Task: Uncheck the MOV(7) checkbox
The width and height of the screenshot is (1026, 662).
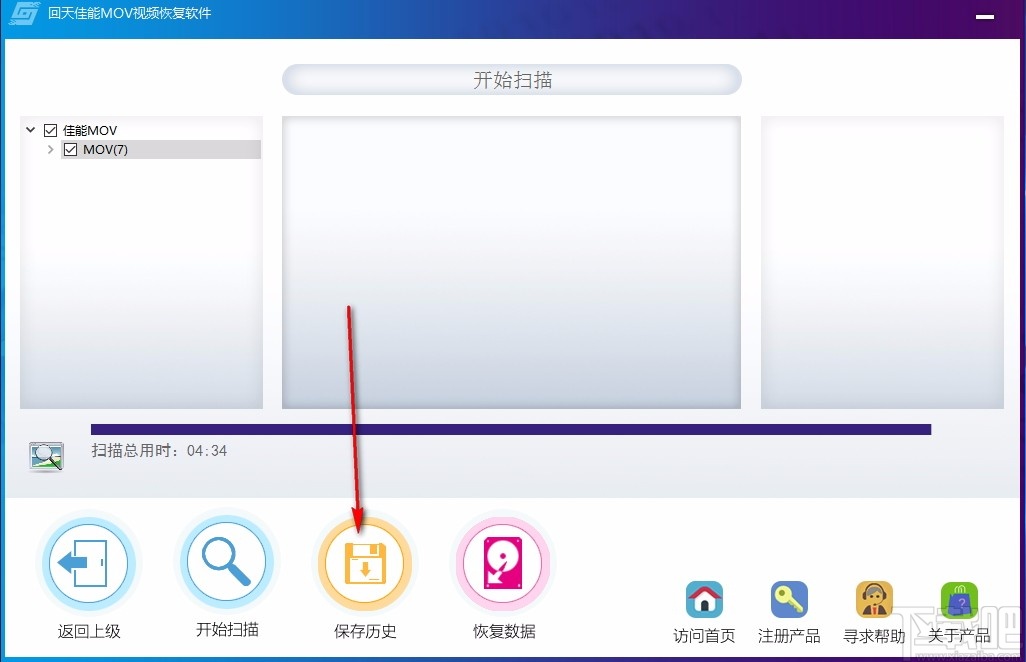Action: pyautogui.click(x=71, y=149)
